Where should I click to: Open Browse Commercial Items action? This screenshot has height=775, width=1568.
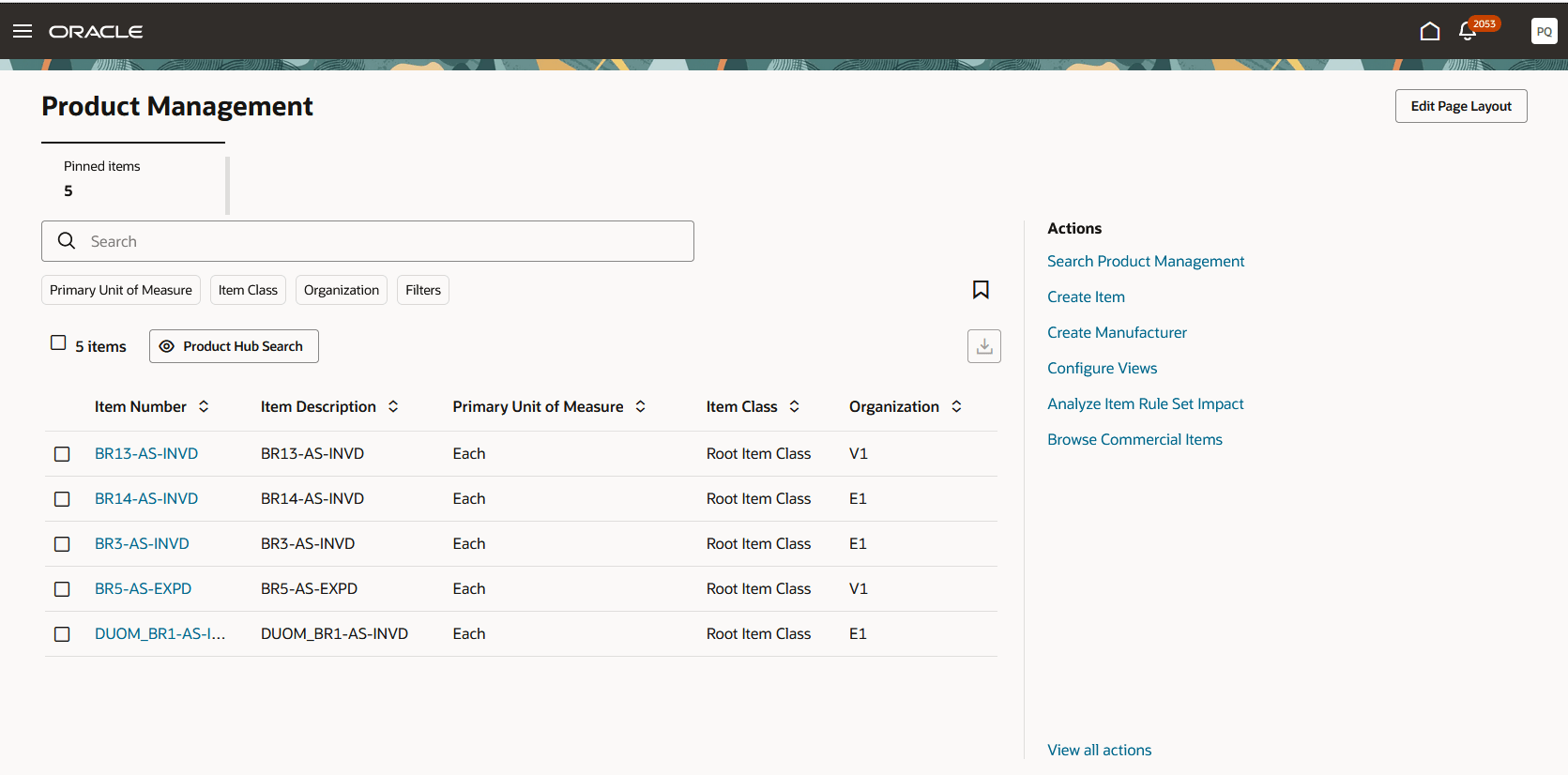click(x=1134, y=439)
